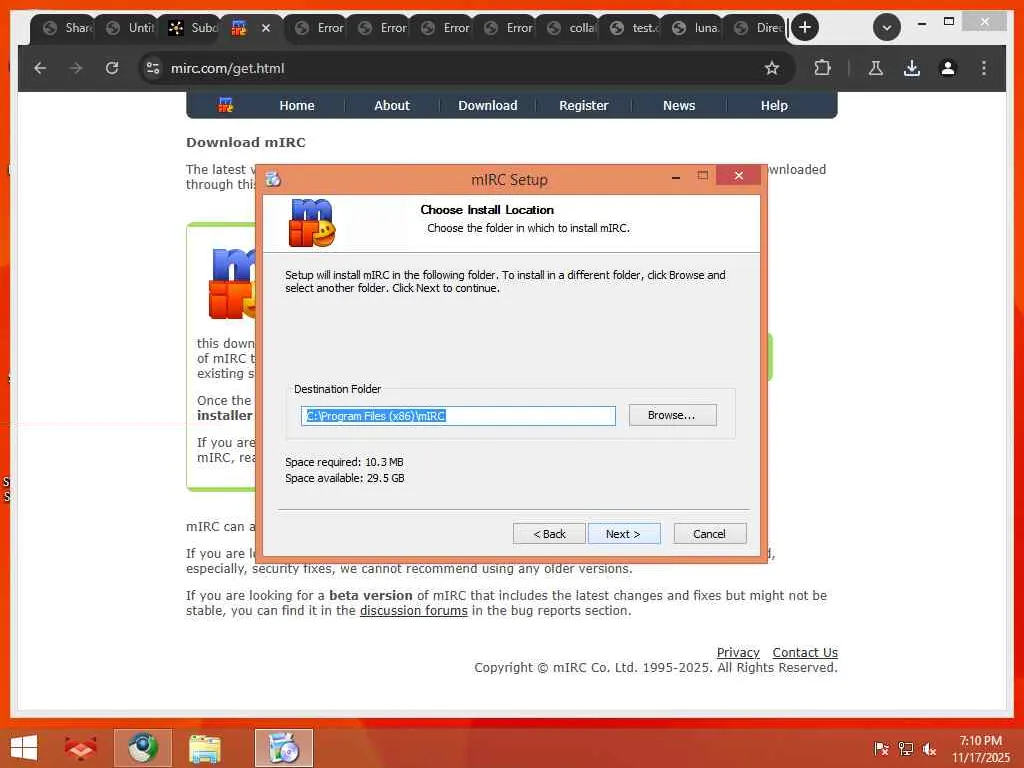Click the Copyright mIRC Co. Ltd. text

point(656,667)
